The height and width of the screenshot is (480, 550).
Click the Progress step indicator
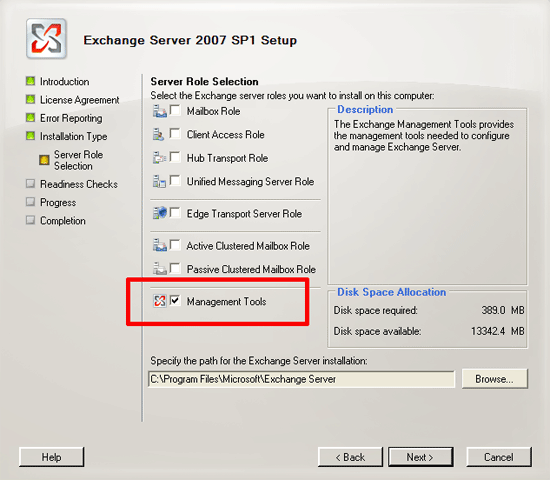point(31,202)
